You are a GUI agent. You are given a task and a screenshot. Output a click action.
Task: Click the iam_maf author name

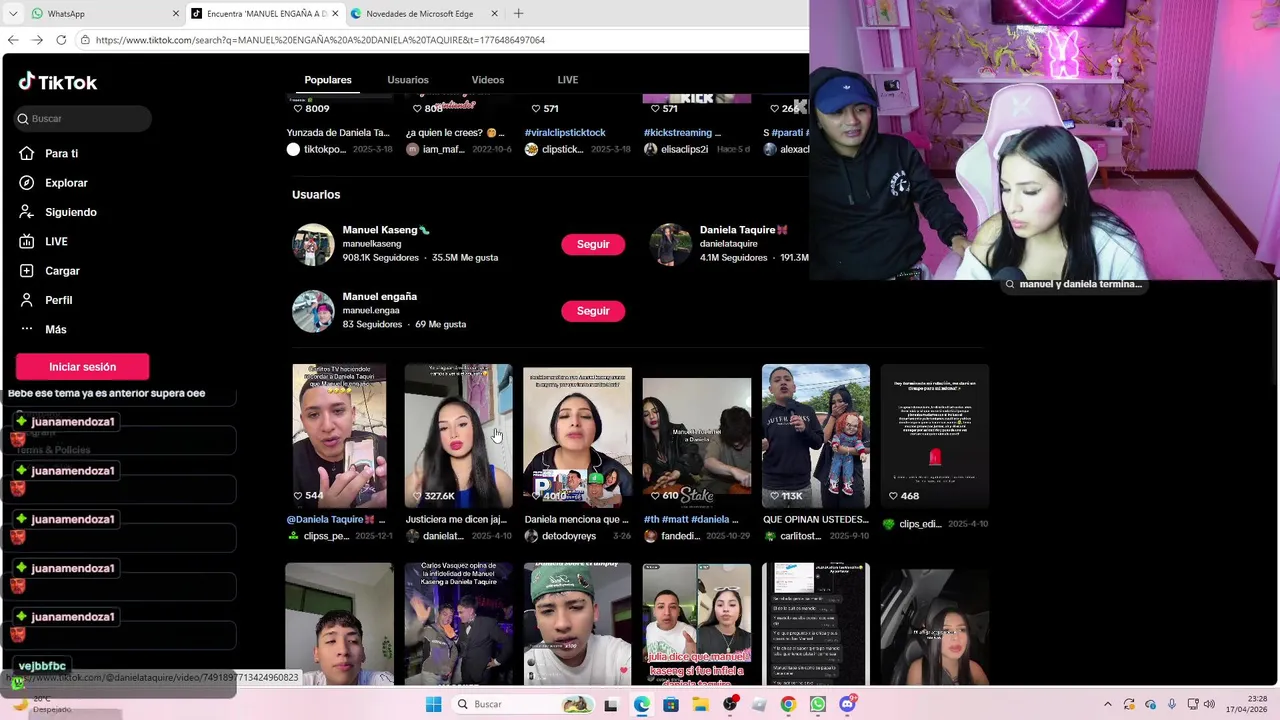[444, 149]
